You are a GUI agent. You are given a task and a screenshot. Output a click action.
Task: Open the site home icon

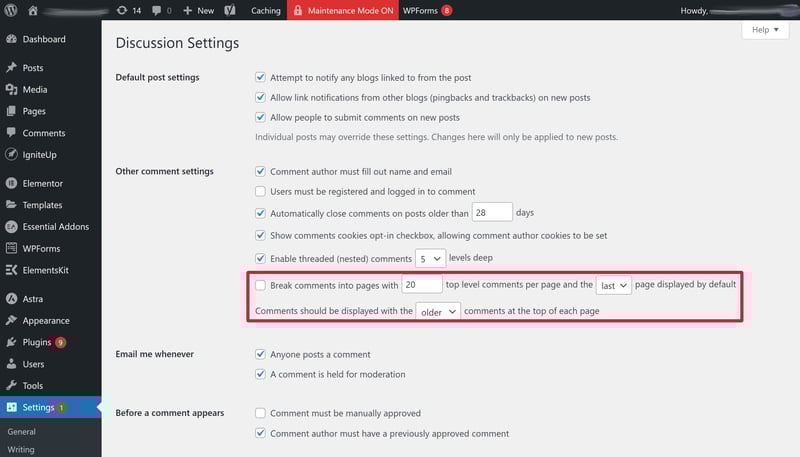[x=33, y=10]
